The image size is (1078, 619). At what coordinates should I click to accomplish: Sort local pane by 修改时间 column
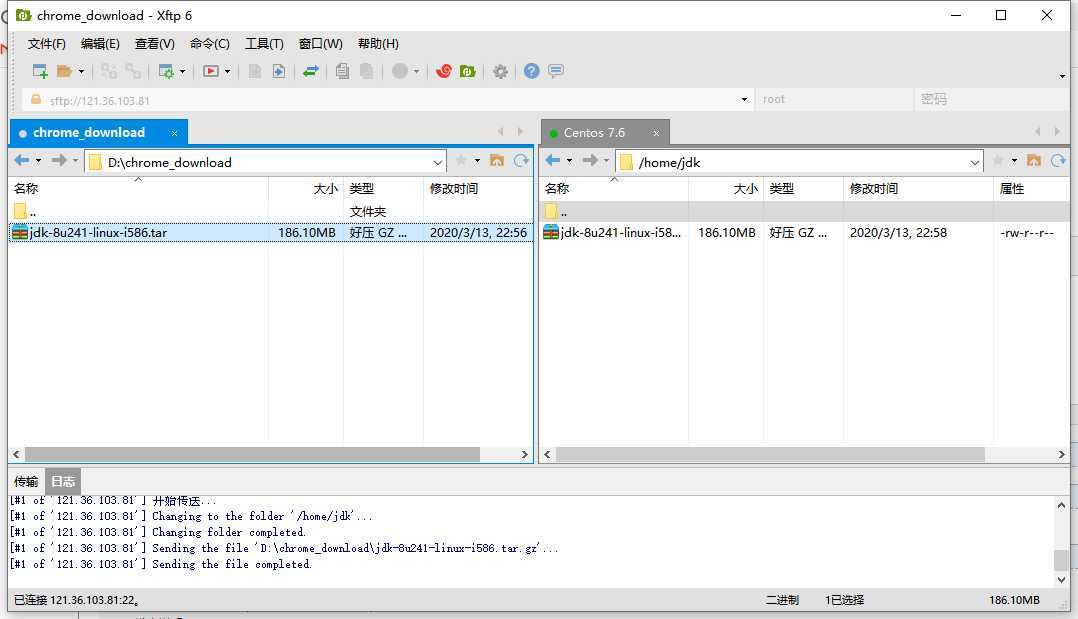point(478,188)
